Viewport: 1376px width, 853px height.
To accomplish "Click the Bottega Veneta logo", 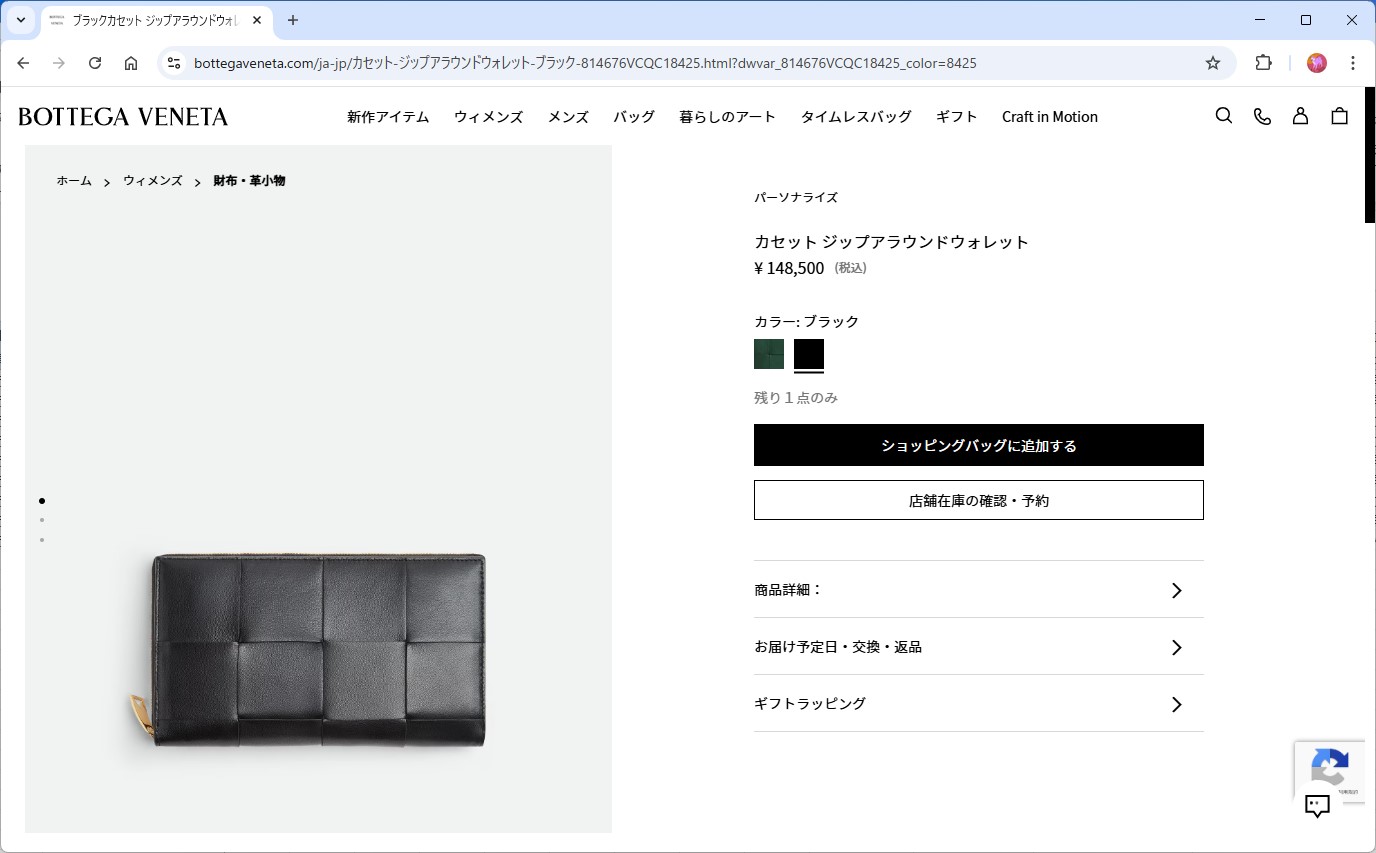I will pyautogui.click(x=123, y=116).
